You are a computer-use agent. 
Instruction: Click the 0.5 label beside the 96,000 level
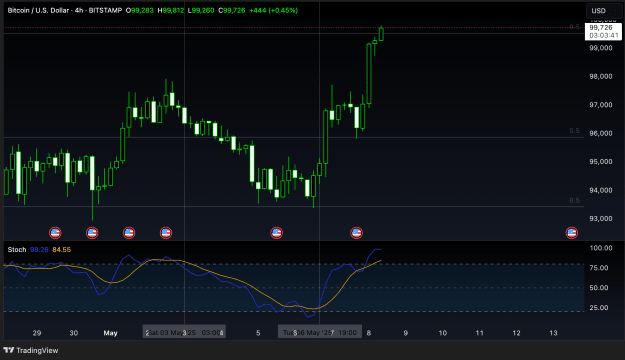click(574, 131)
